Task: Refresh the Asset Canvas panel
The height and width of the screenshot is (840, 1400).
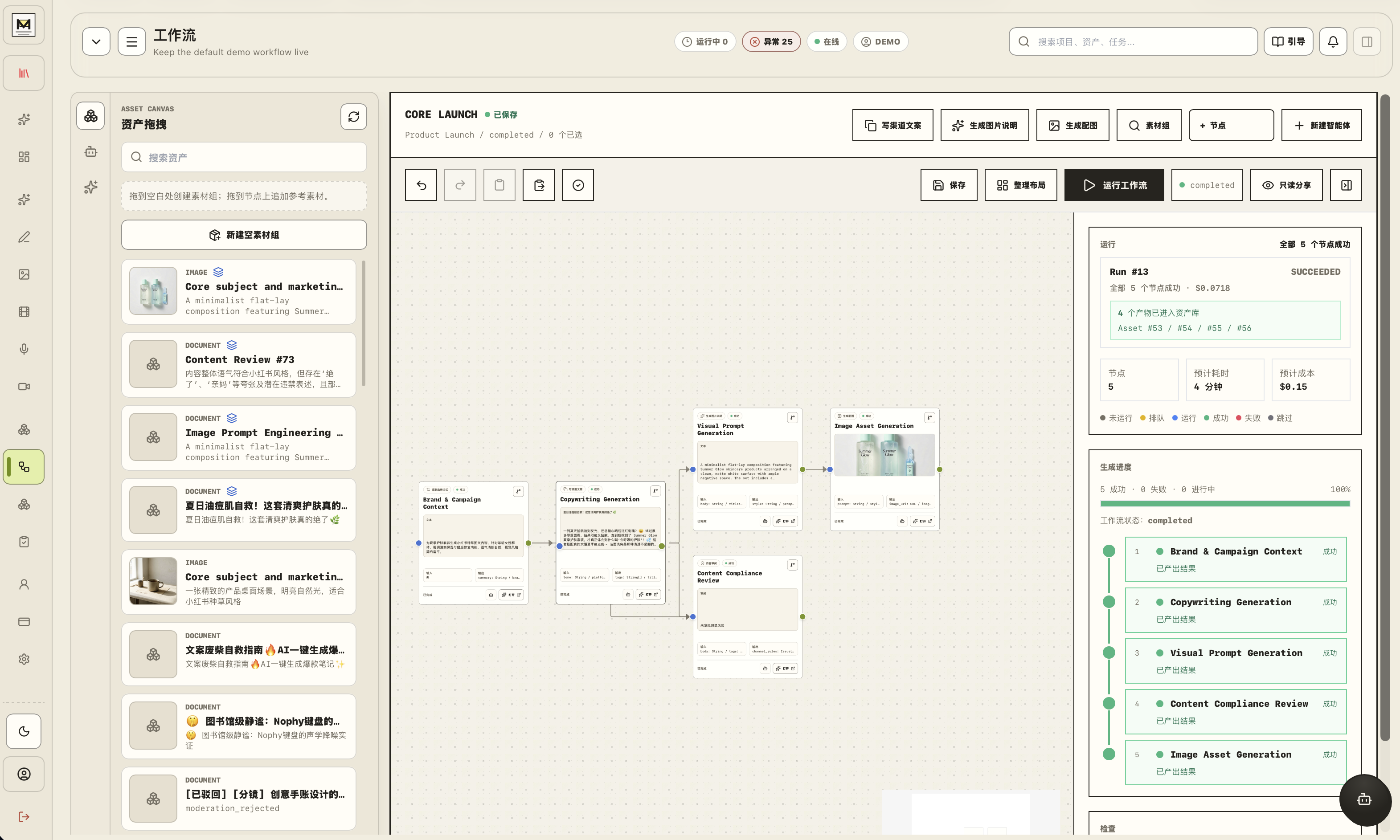Action: (x=354, y=117)
